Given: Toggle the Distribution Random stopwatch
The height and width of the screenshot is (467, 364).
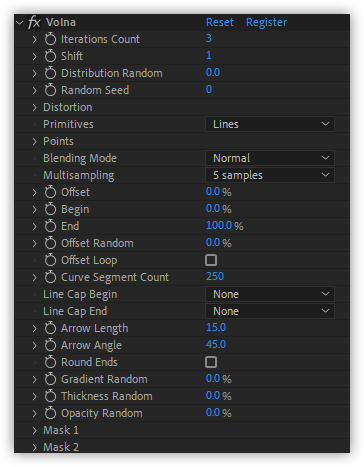Looking at the screenshot, I should [50, 73].
